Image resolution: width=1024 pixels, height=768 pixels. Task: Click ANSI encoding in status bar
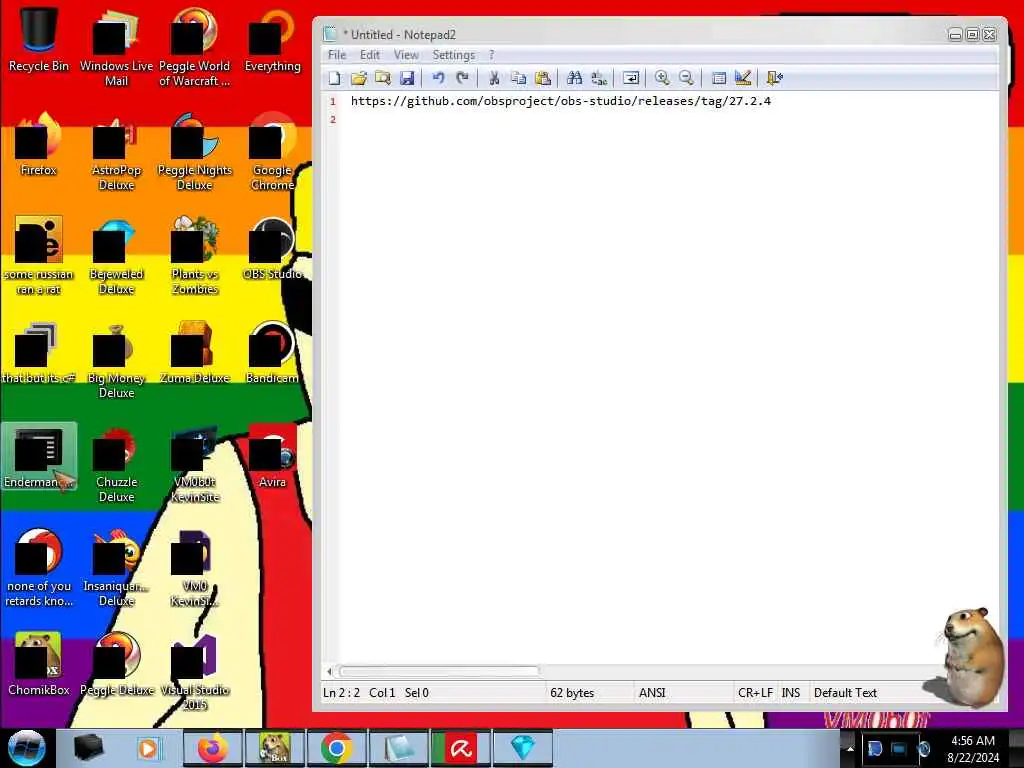point(652,693)
